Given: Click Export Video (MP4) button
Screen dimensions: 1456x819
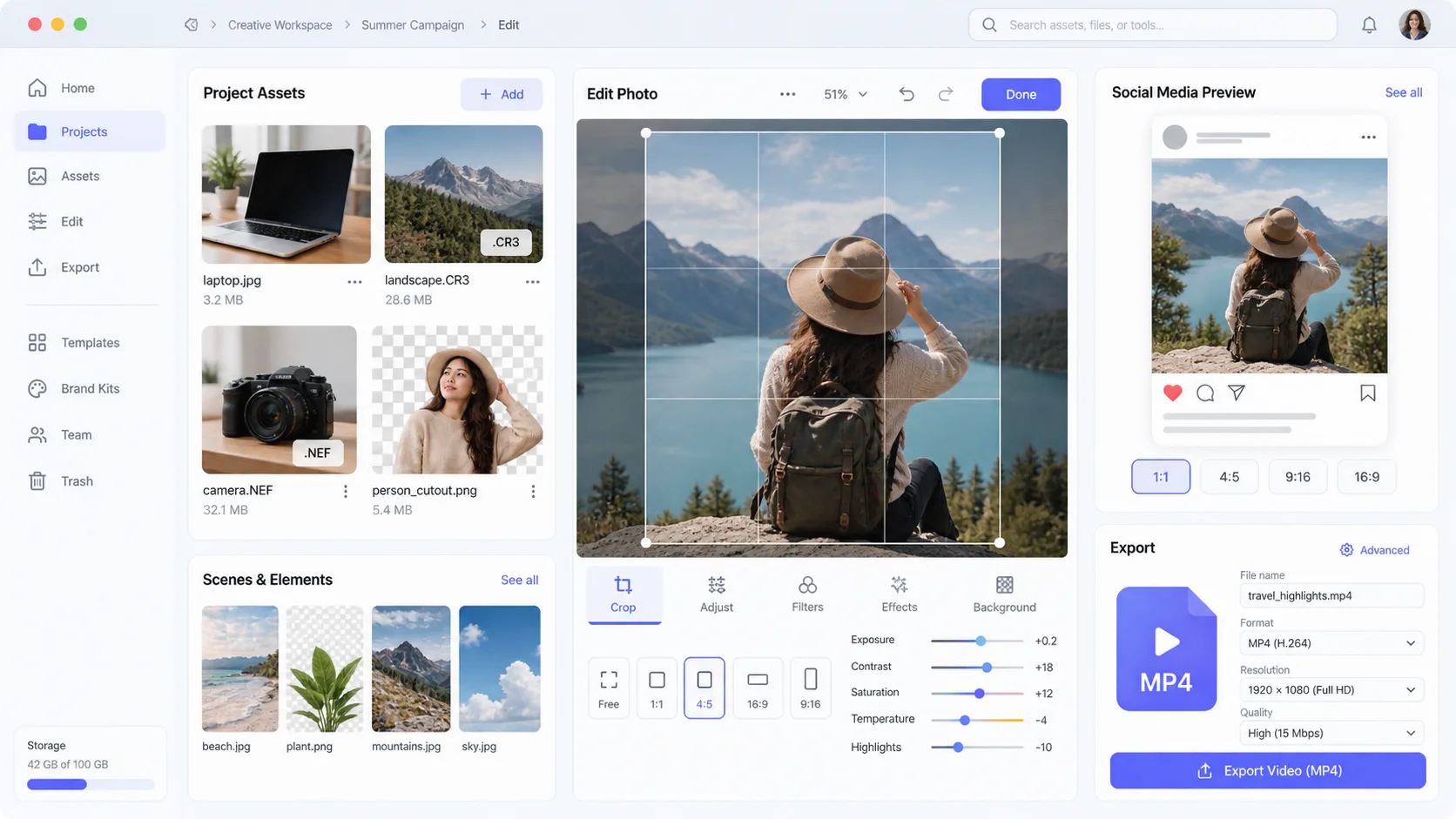Looking at the screenshot, I should point(1268,771).
